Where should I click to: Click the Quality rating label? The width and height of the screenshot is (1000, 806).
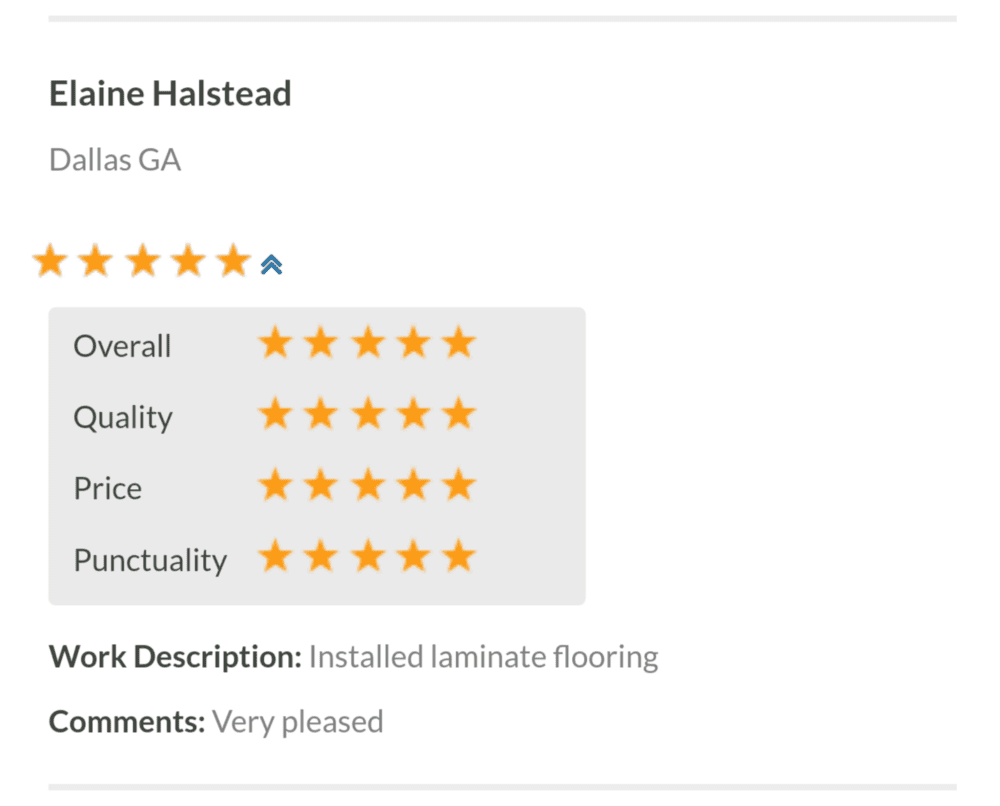[x=123, y=417]
